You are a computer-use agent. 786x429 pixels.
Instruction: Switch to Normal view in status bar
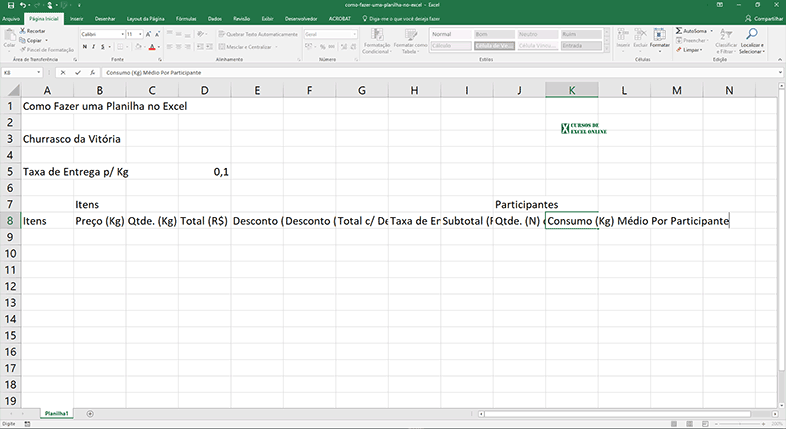click(674, 424)
